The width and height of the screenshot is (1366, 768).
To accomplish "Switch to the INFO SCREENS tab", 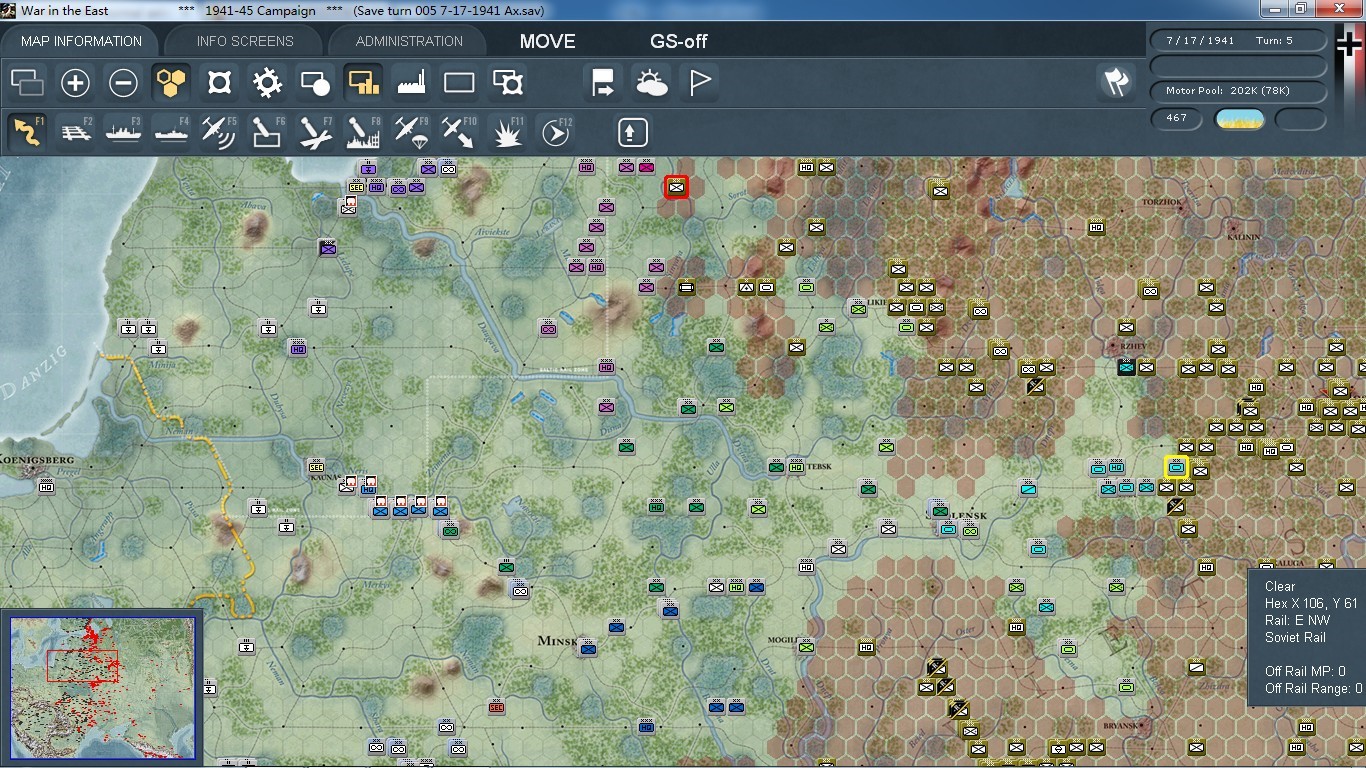I will (x=245, y=41).
